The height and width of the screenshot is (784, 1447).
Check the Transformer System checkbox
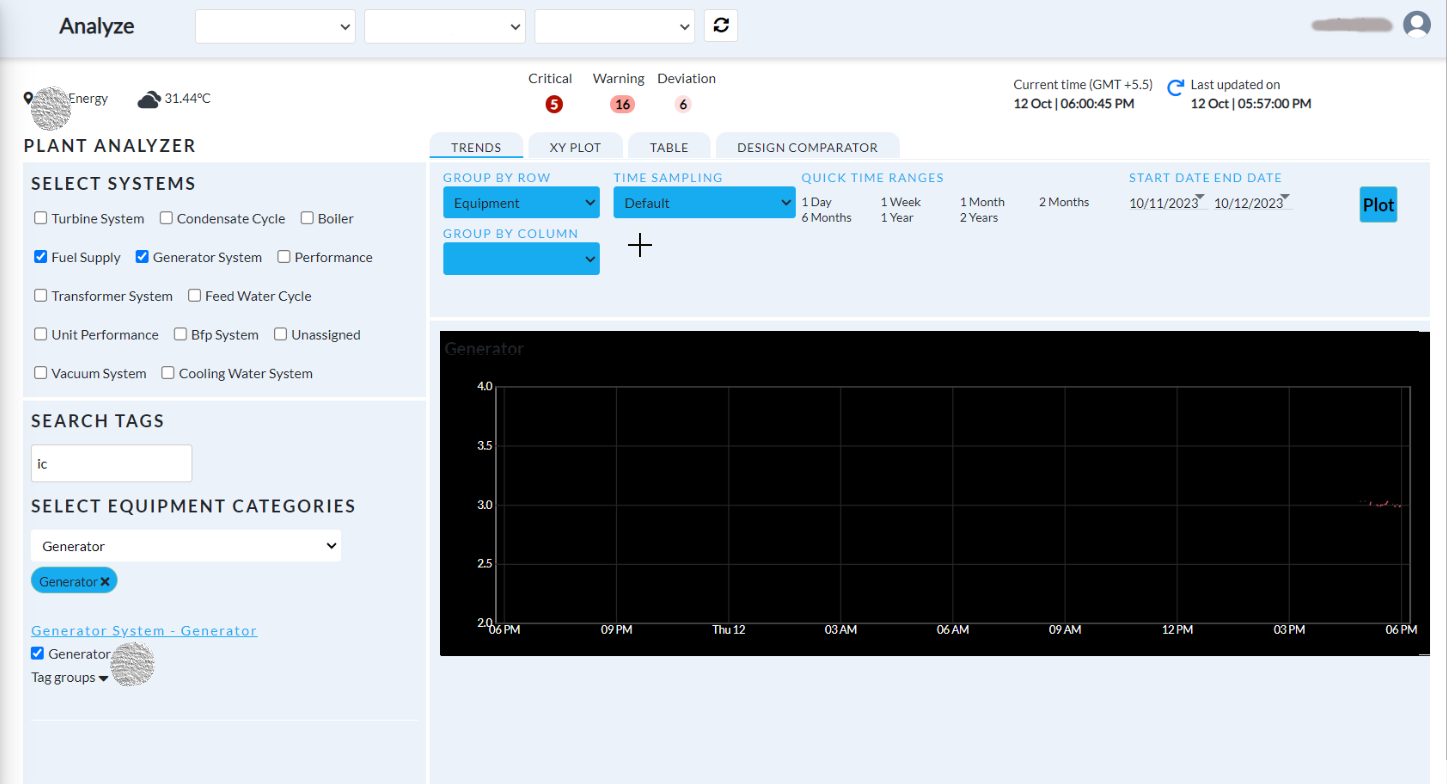[41, 296]
